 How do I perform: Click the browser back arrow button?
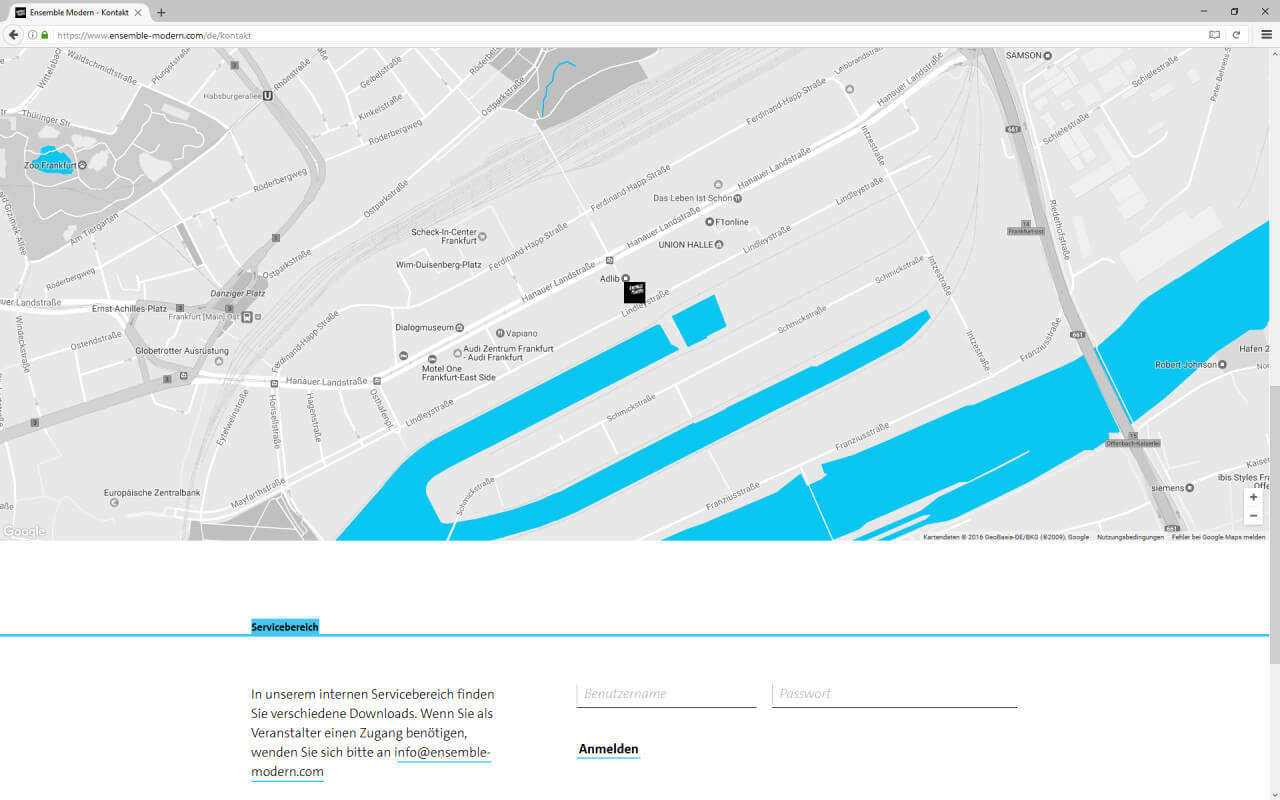click(14, 35)
